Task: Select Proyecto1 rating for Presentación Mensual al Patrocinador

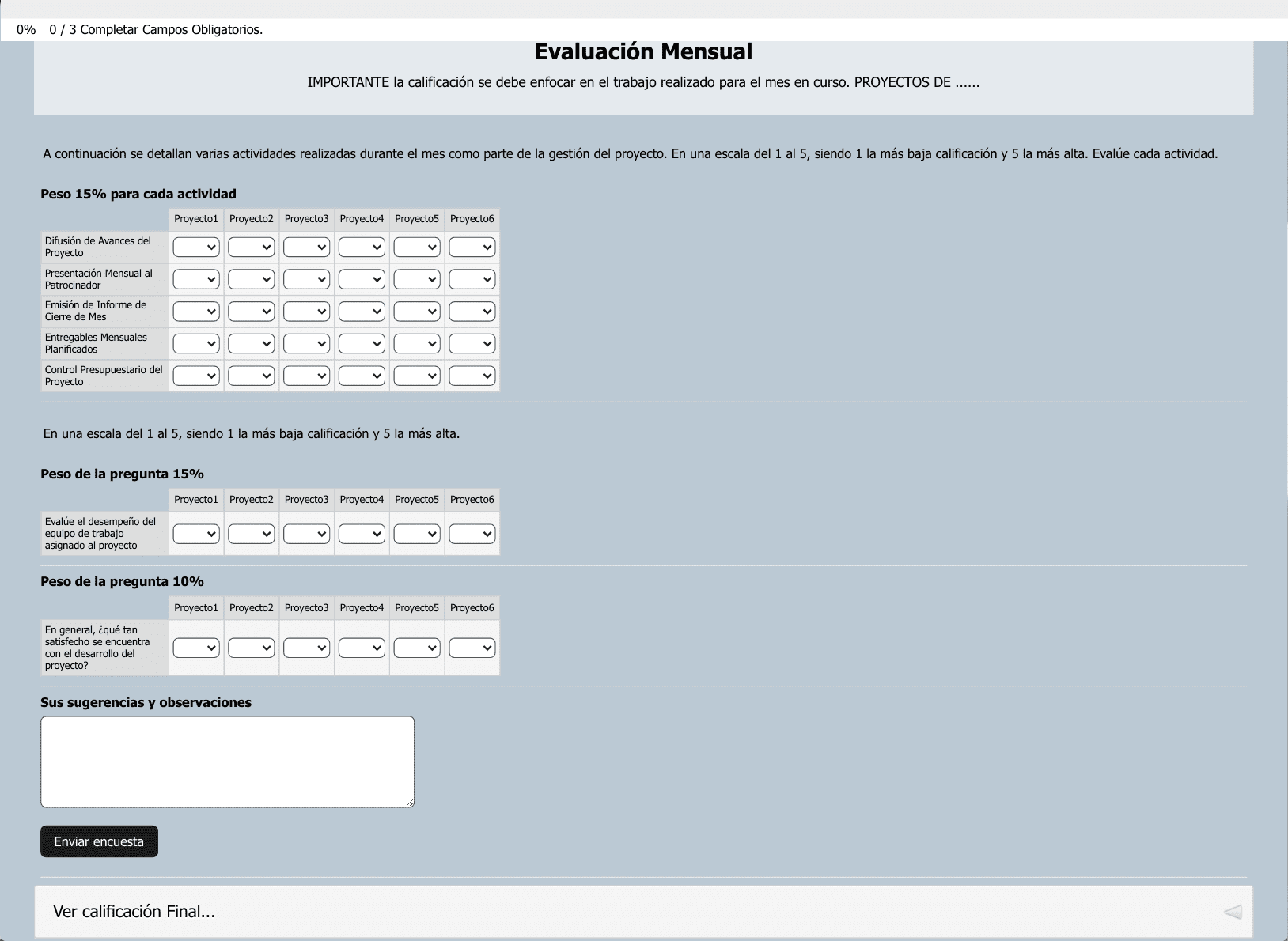Action: [x=196, y=279]
